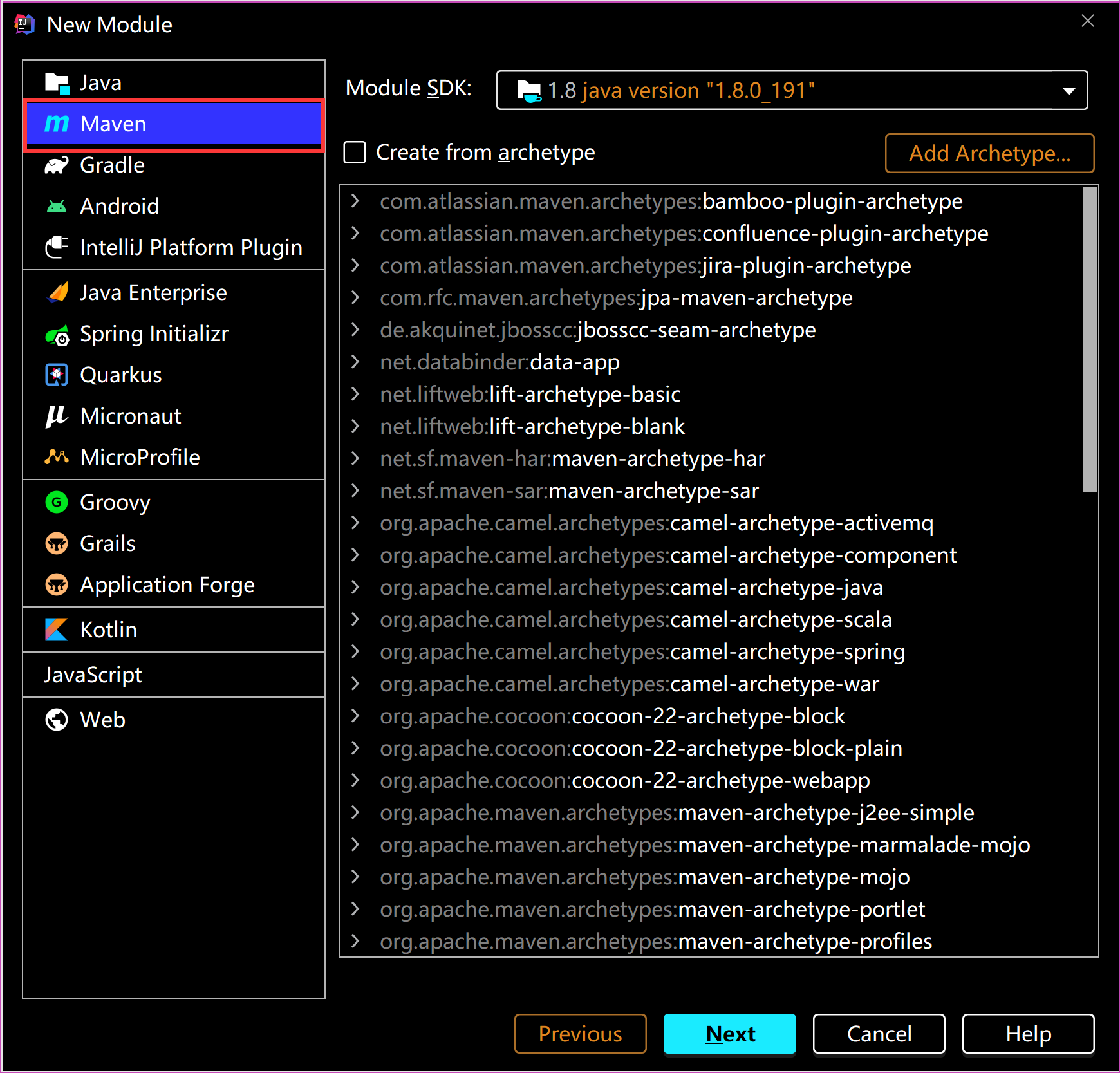Screen dimensions: 1120x1073
Task: Select lift-archetype-blank row
Action: point(711,426)
